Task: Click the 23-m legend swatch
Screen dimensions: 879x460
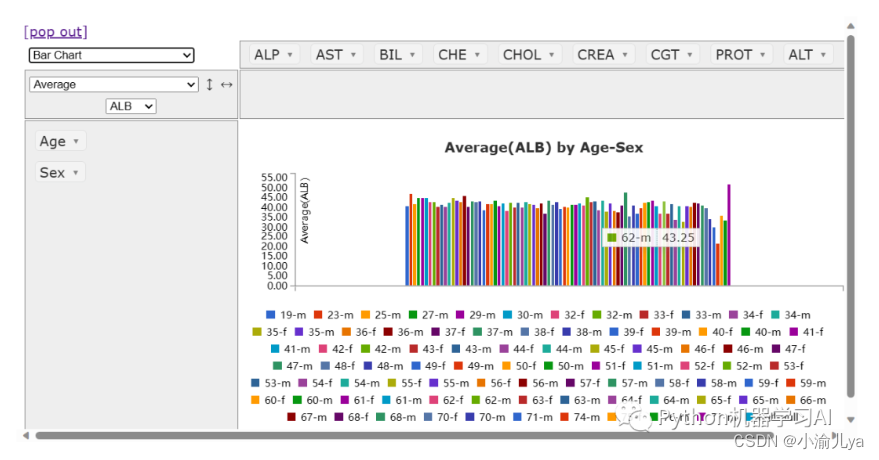Action: 318,315
